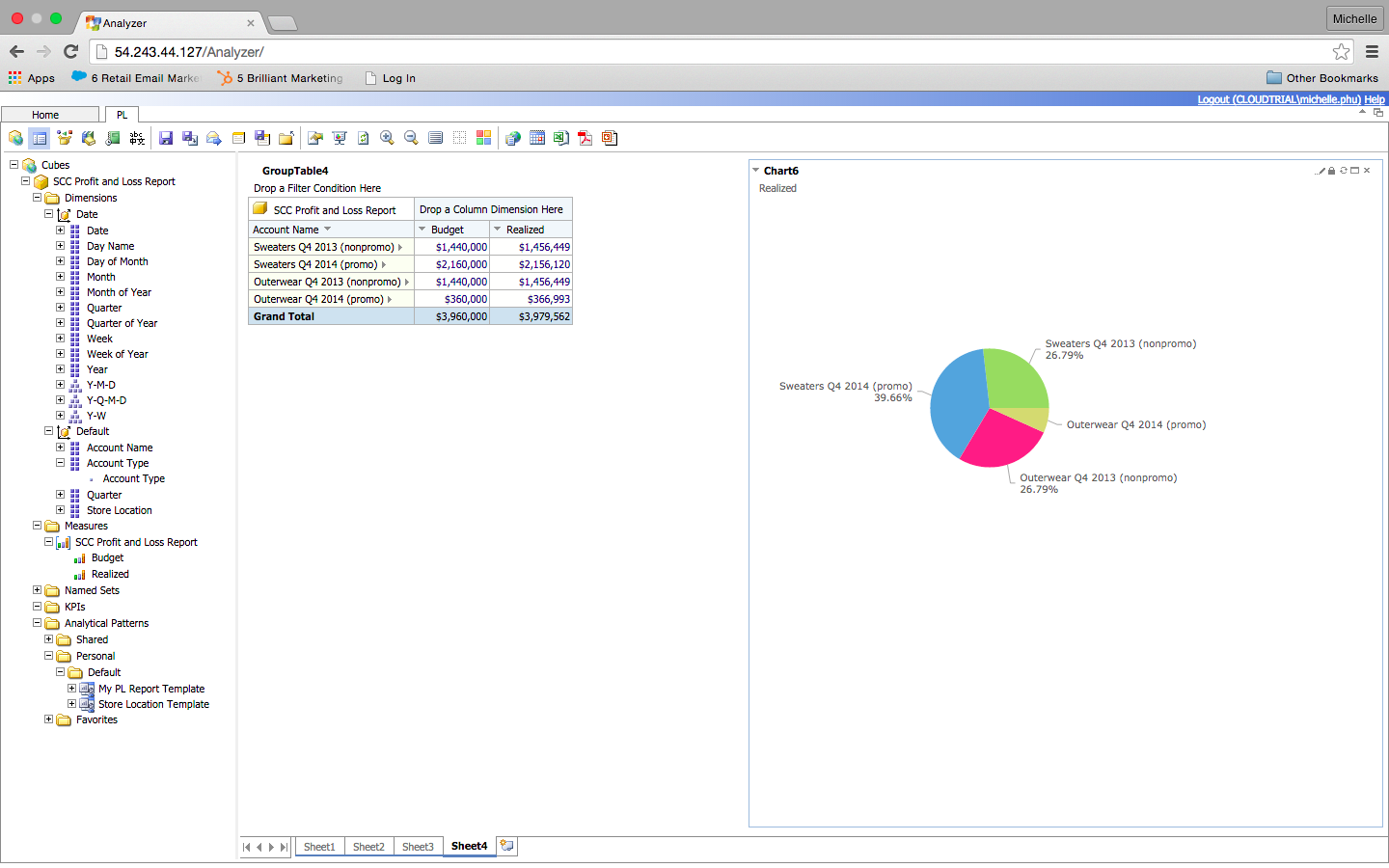
Task: Open the Other Bookmarks folder
Action: 1322,78
